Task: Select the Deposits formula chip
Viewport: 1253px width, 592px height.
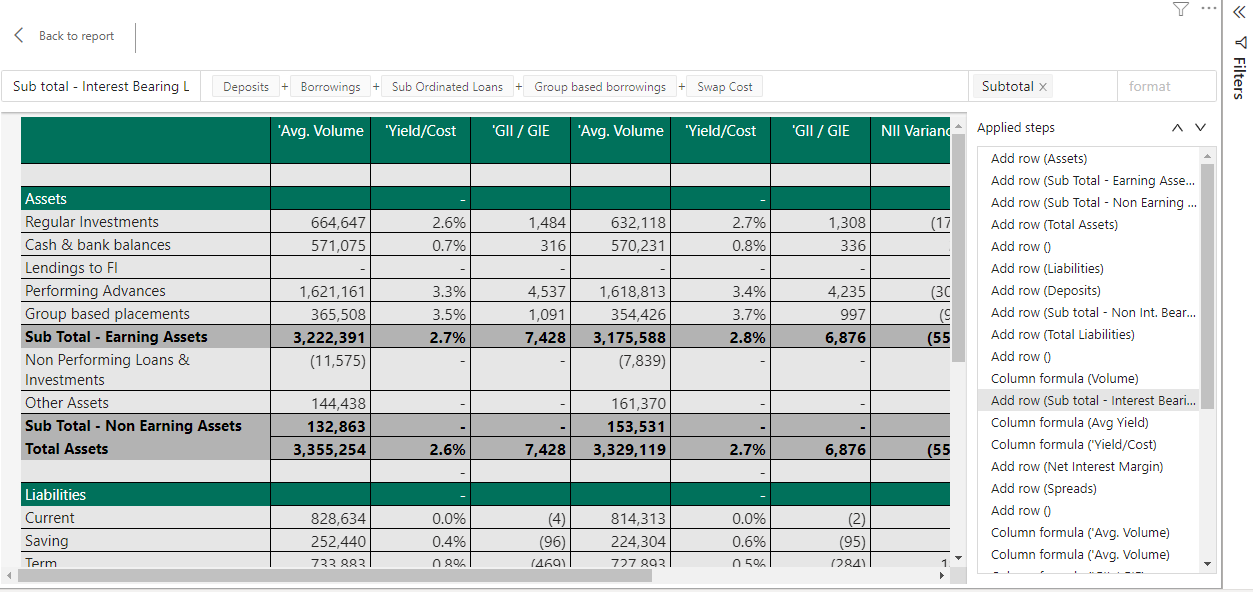Action: [x=246, y=87]
